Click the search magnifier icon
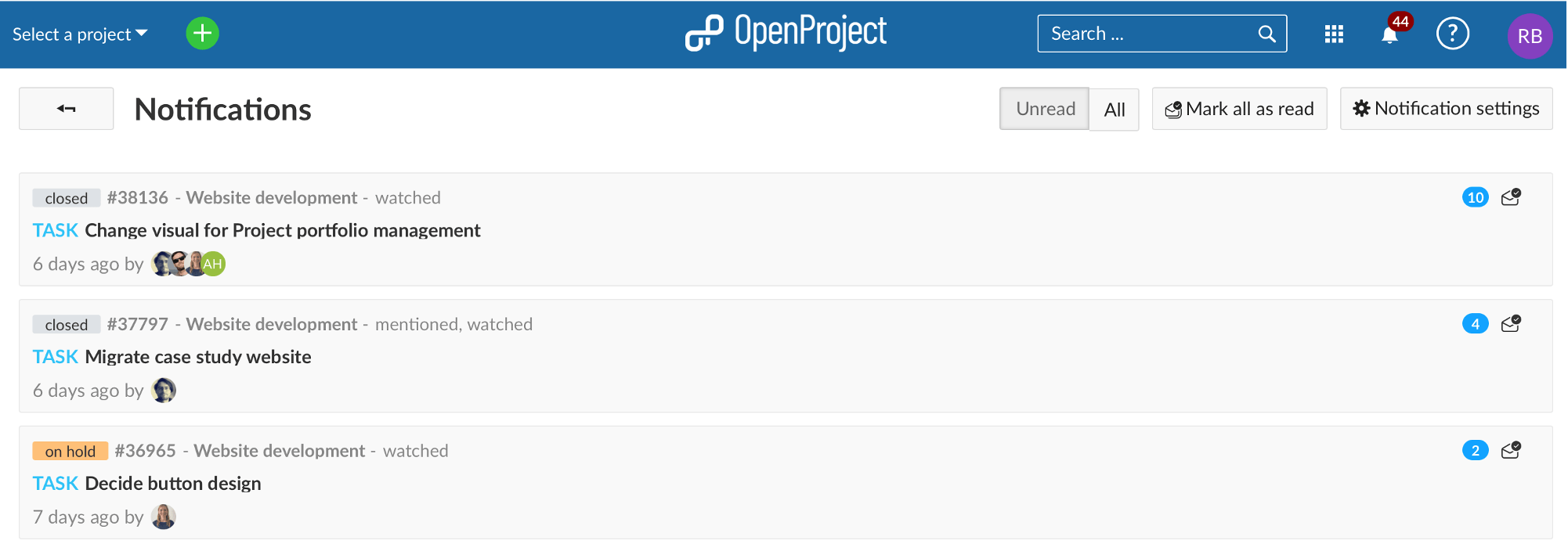Viewport: 1568px width, 544px height. pos(1266,34)
